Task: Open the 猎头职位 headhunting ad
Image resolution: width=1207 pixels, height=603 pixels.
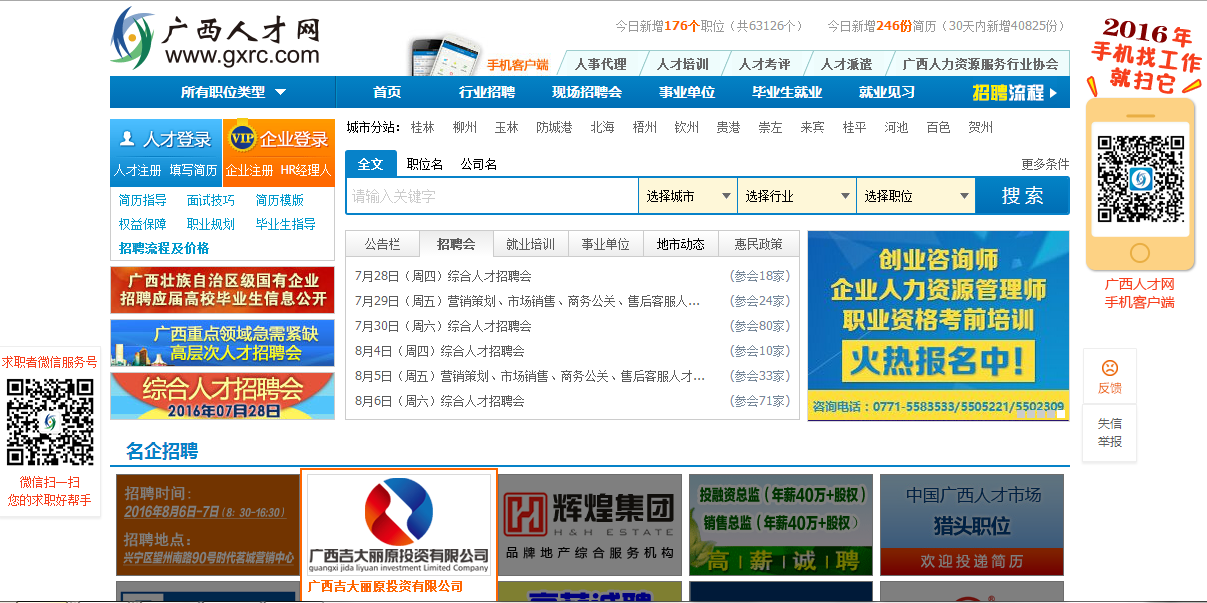Action: point(972,524)
